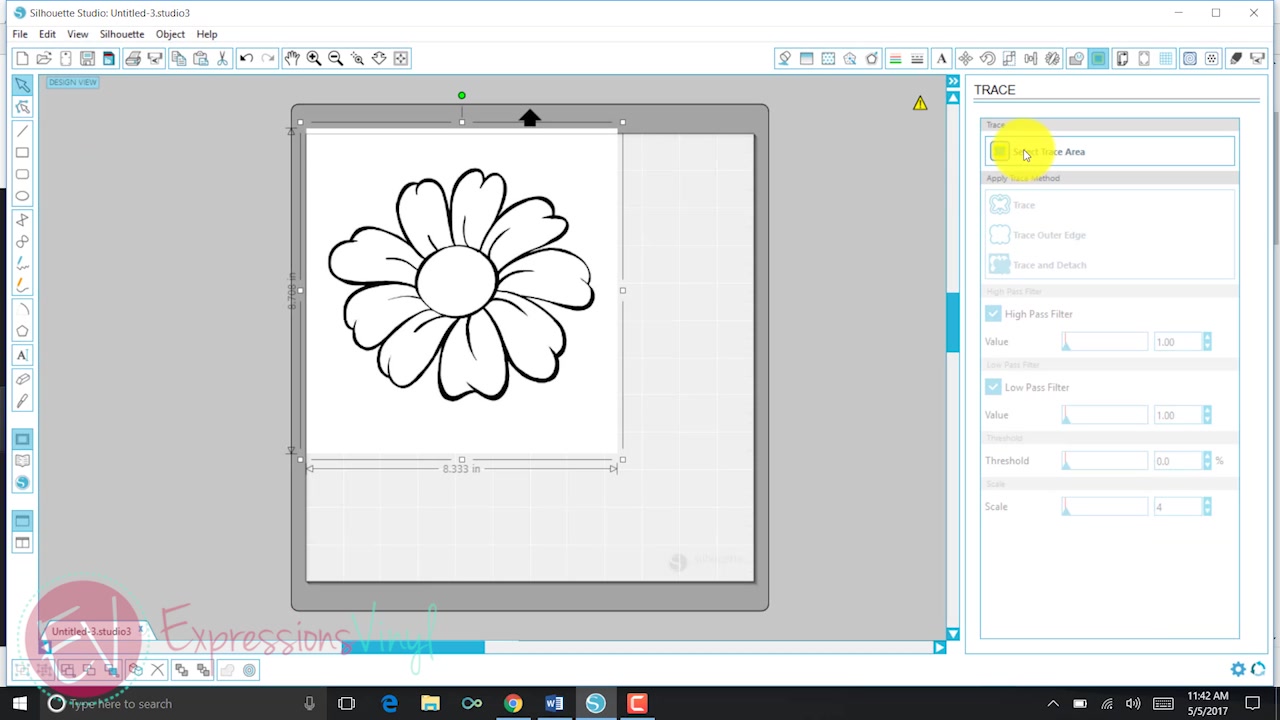Open the Silhouette Design Store icon
1280x720 pixels.
pos(22,483)
